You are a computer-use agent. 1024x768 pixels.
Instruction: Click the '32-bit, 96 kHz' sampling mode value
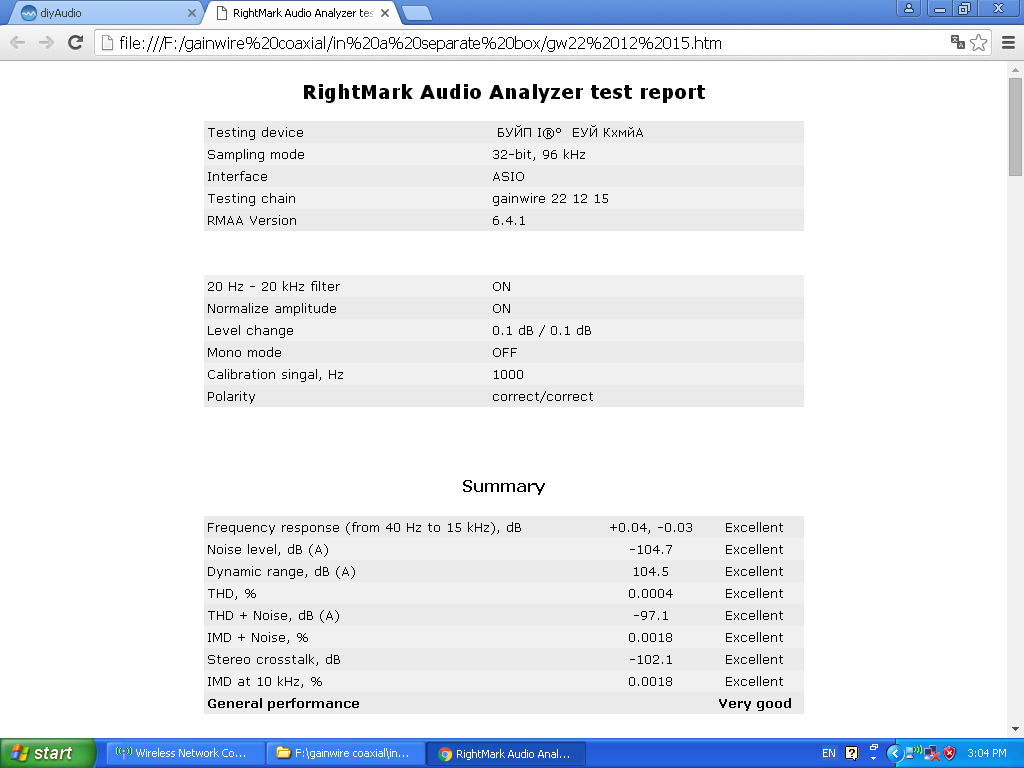coord(539,155)
